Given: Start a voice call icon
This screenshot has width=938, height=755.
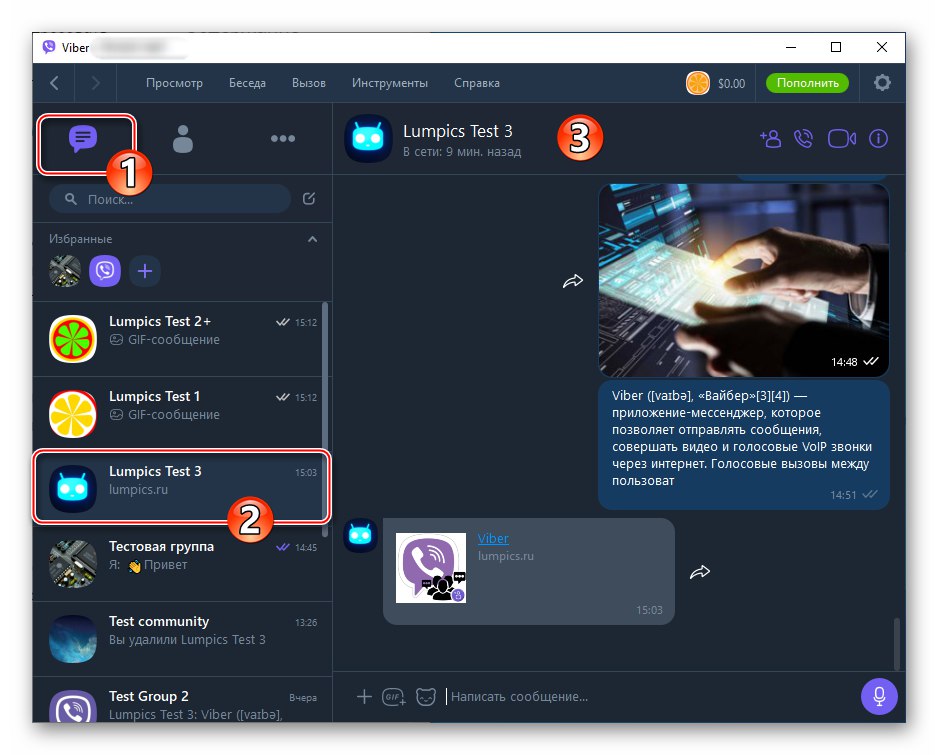Looking at the screenshot, I should tap(803, 139).
